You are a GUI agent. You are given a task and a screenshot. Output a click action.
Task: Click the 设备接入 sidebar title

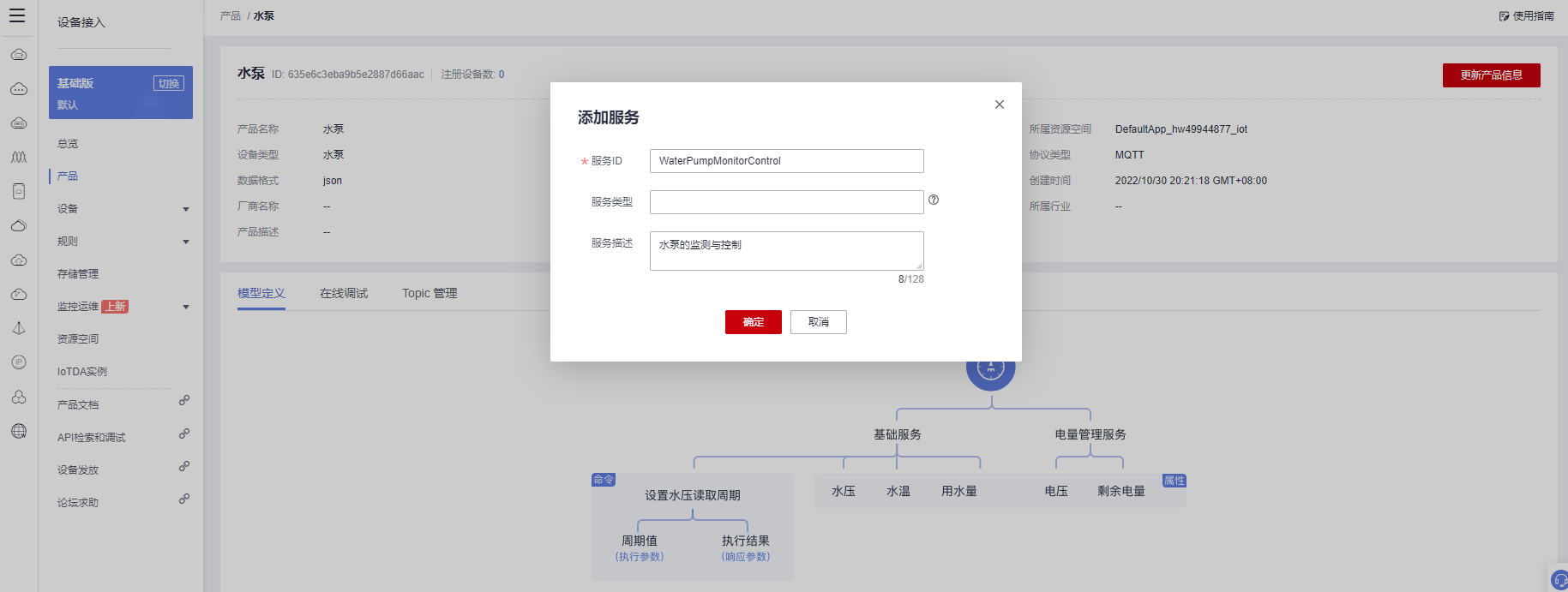81,22
